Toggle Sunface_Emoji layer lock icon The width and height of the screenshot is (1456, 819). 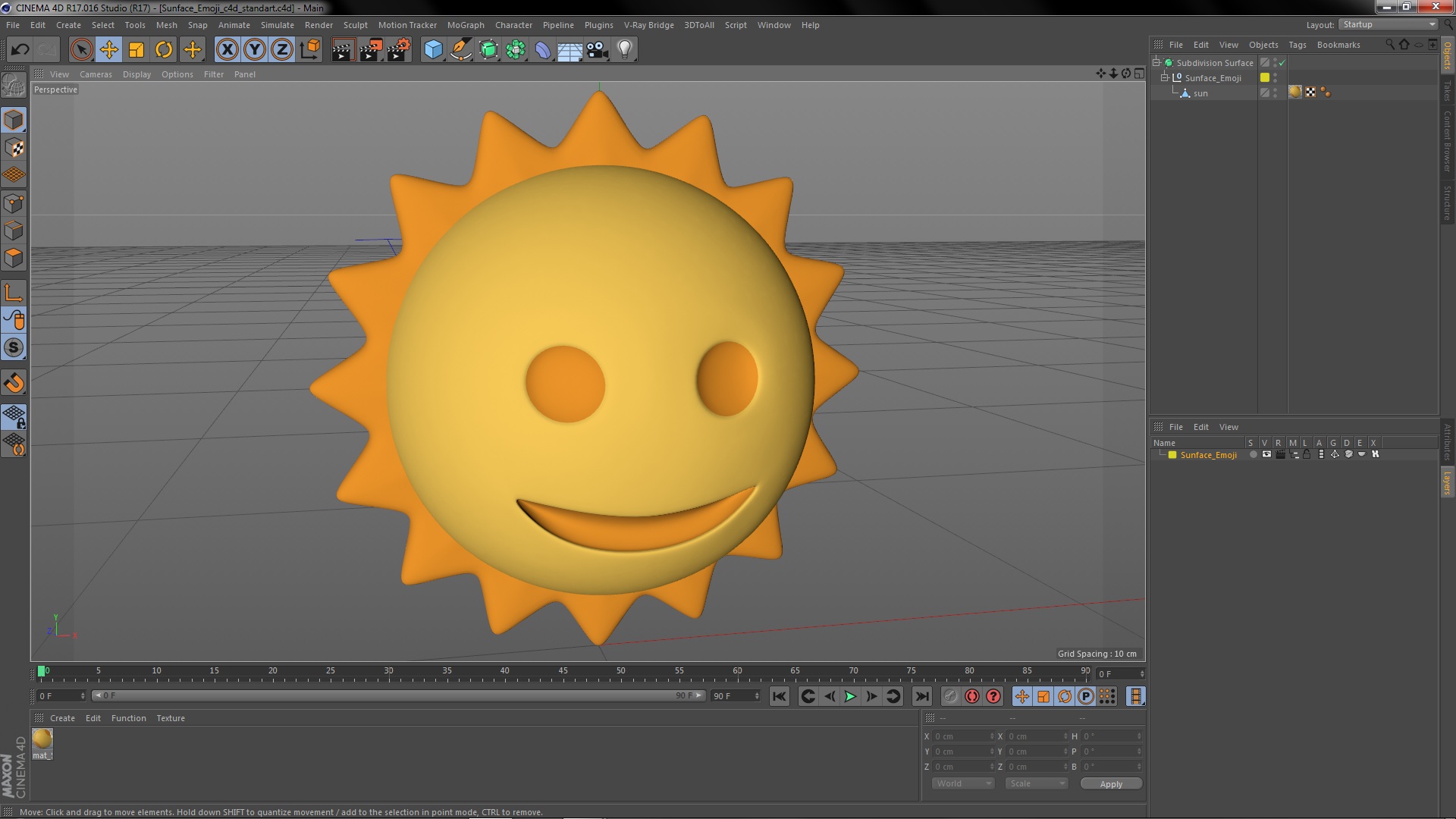pyautogui.click(x=1307, y=454)
